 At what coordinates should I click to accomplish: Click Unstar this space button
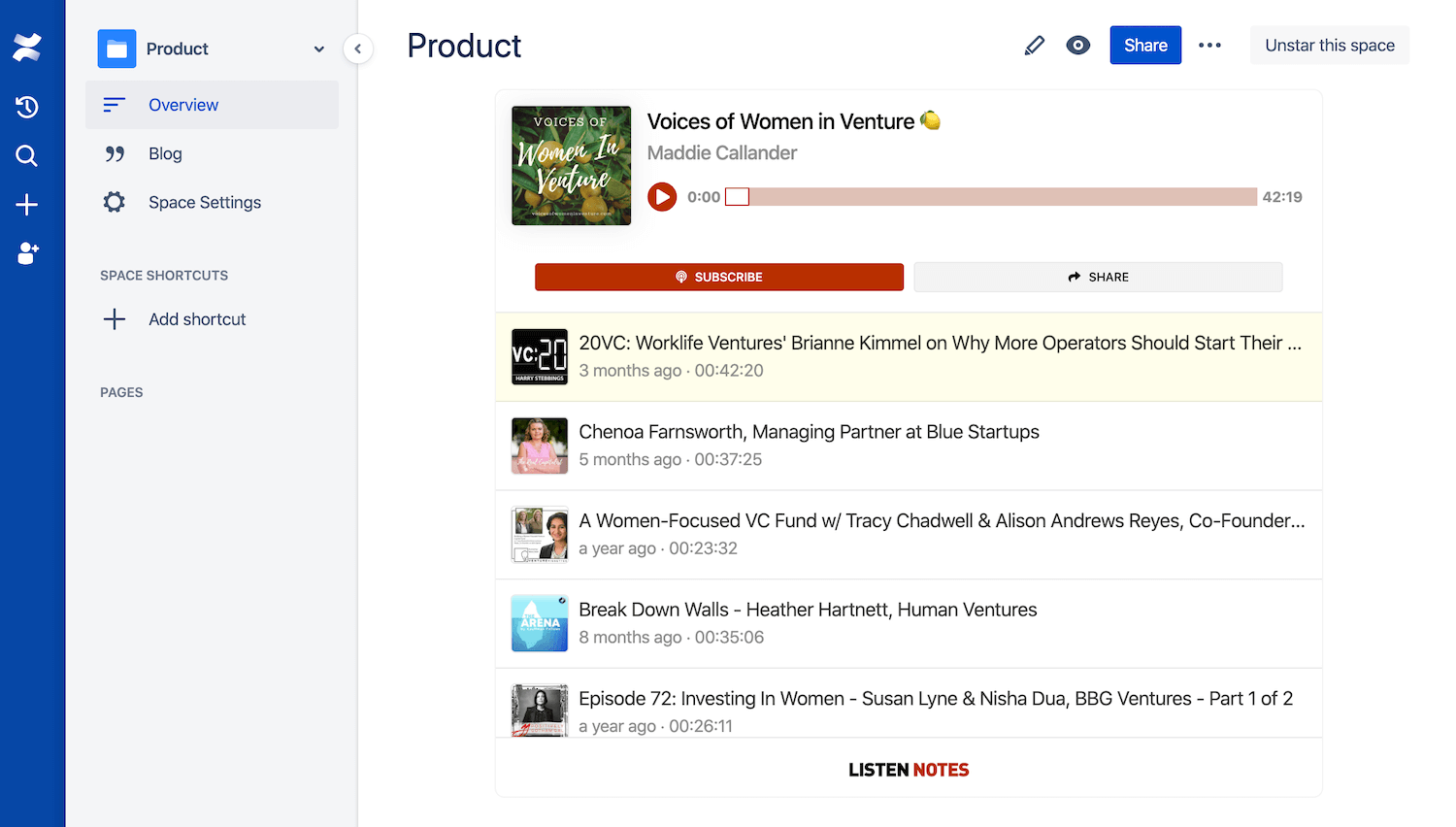(1330, 46)
